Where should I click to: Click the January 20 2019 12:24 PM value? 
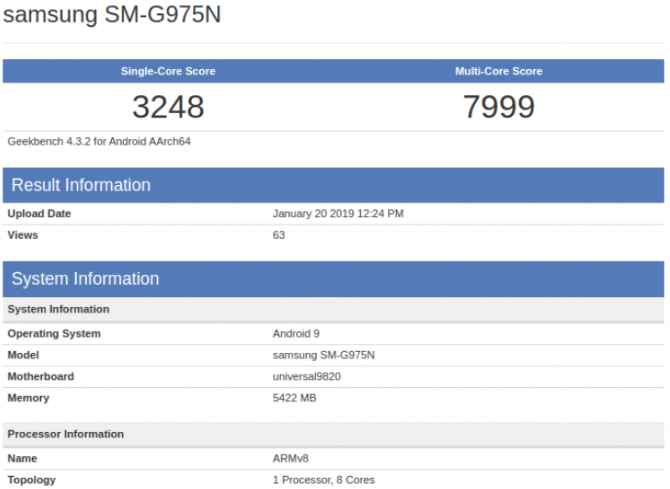tap(338, 214)
